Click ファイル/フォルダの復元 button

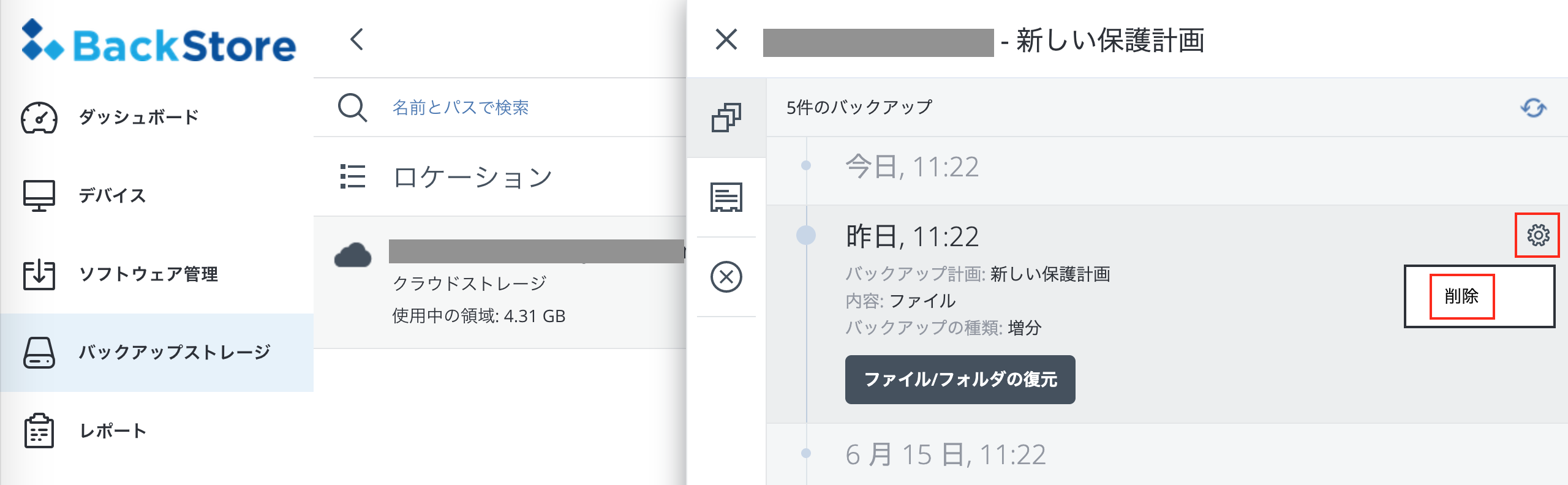point(960,380)
